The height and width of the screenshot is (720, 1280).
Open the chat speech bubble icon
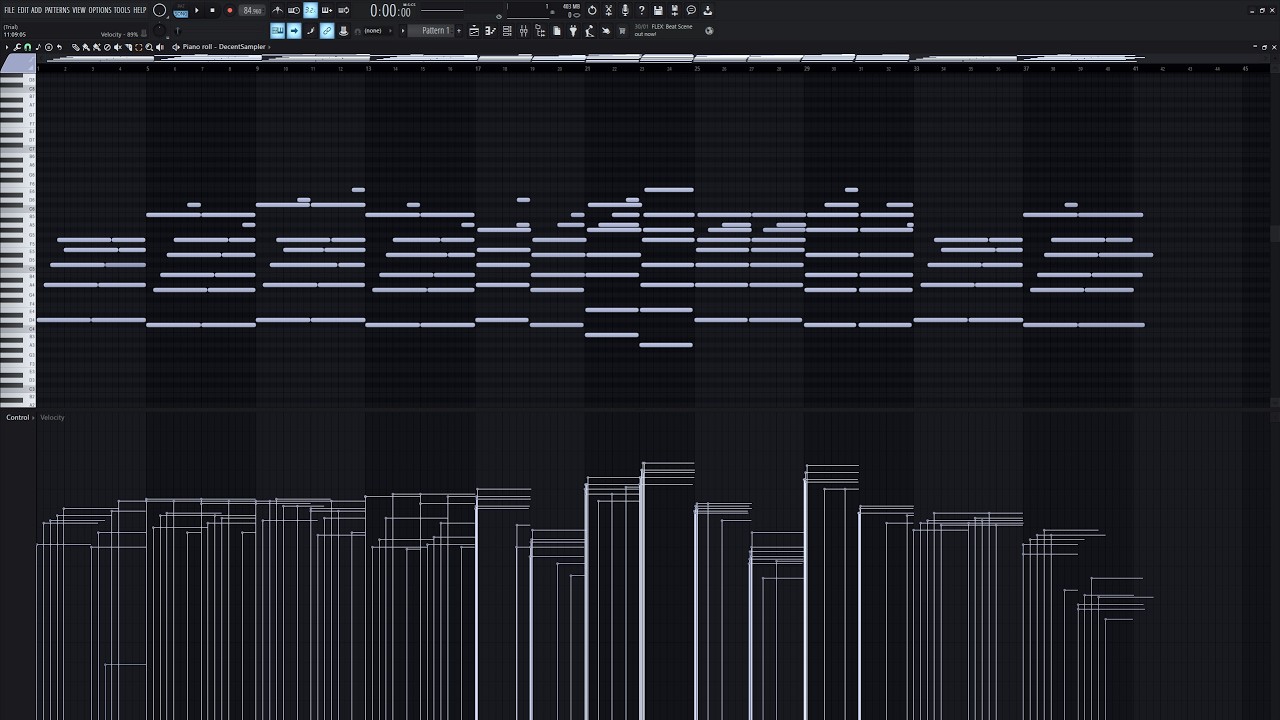point(691,10)
